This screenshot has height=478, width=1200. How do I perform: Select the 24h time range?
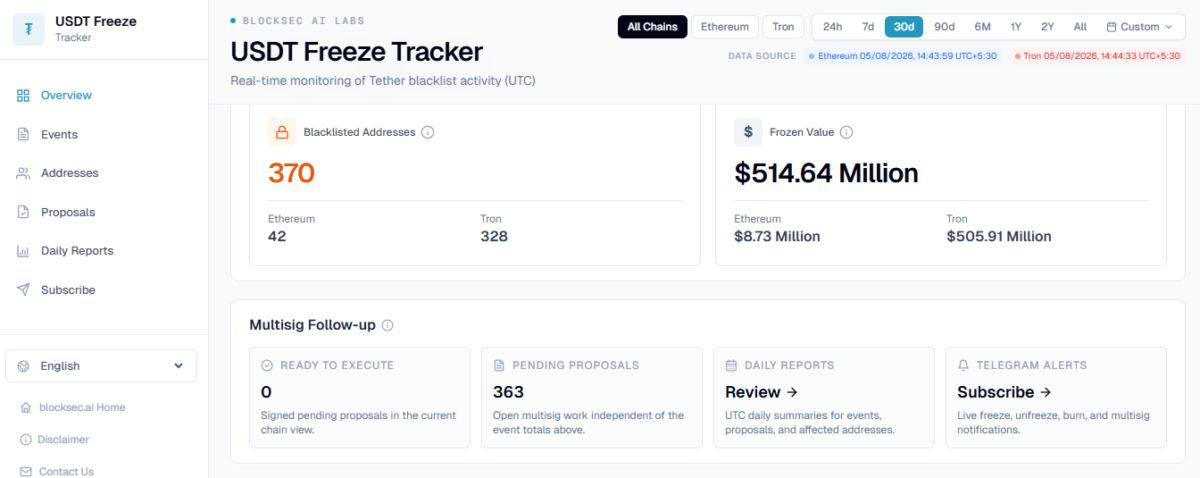[x=832, y=27]
